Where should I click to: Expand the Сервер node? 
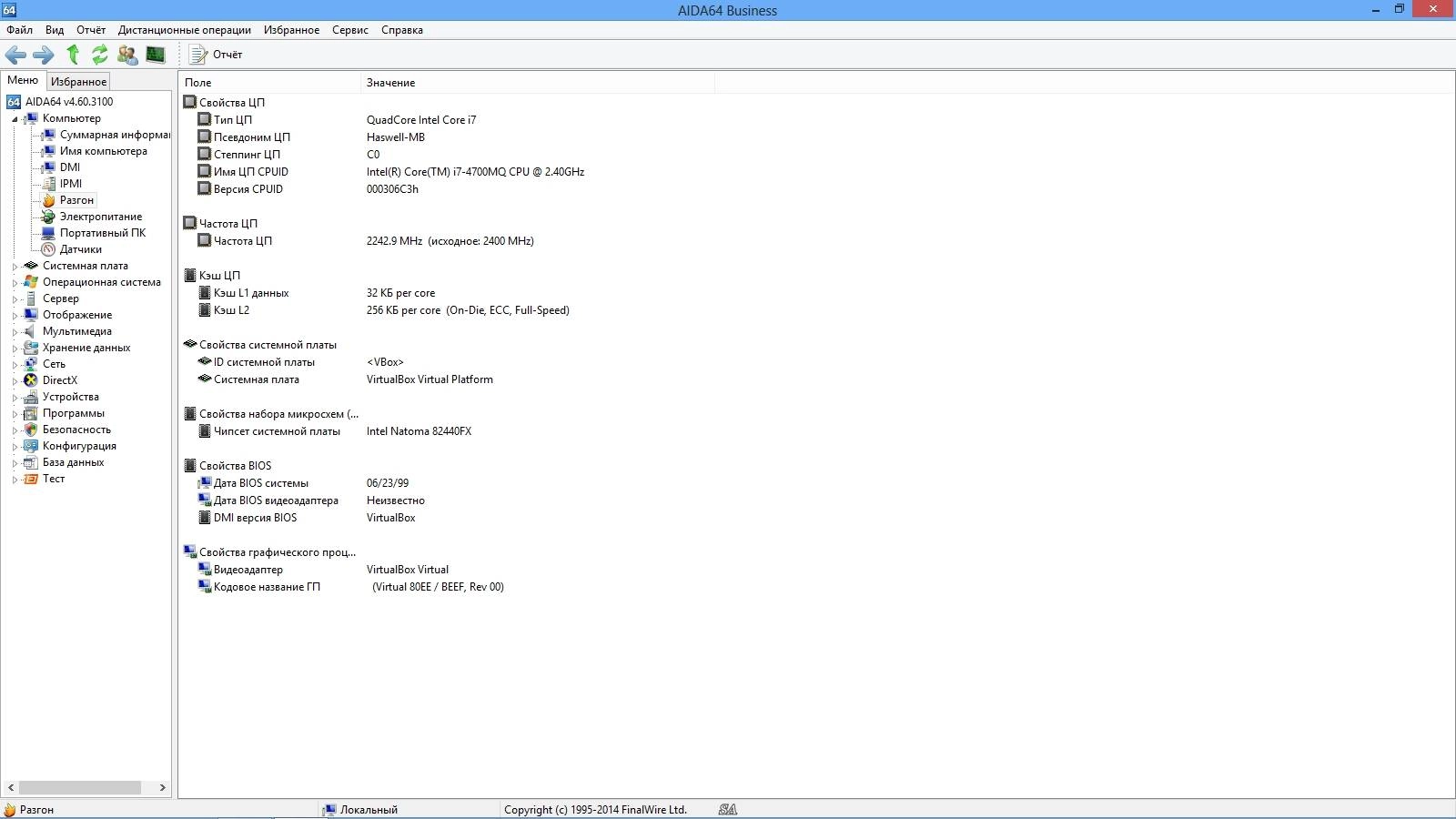point(15,299)
